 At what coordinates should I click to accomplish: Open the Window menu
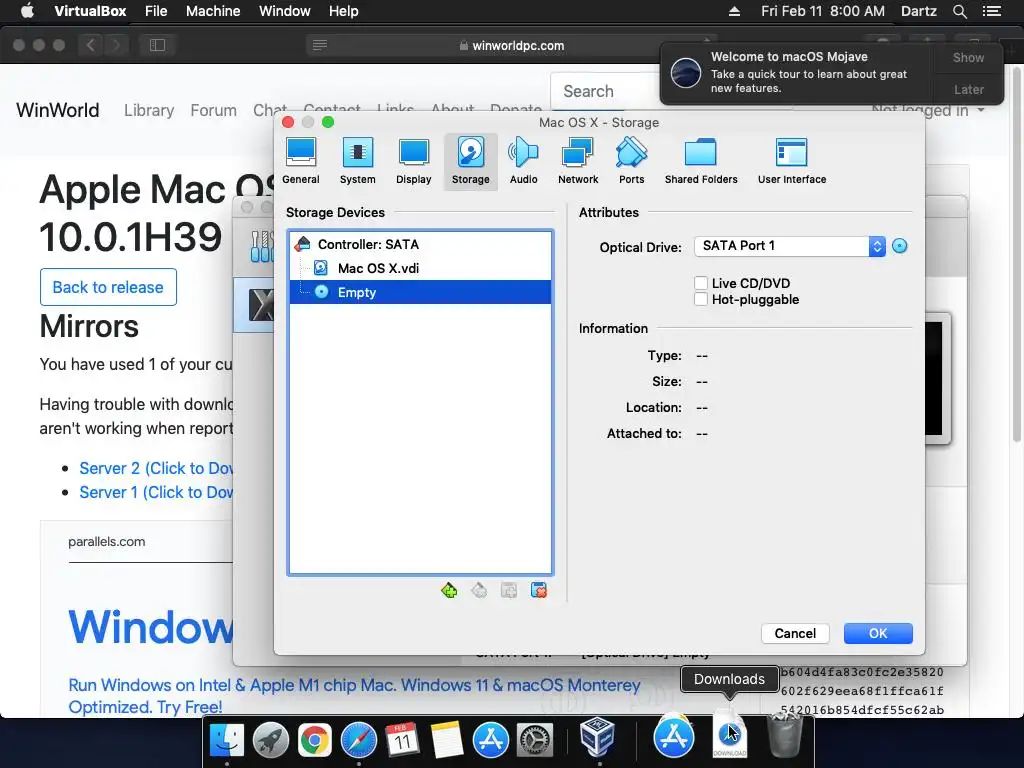click(285, 11)
